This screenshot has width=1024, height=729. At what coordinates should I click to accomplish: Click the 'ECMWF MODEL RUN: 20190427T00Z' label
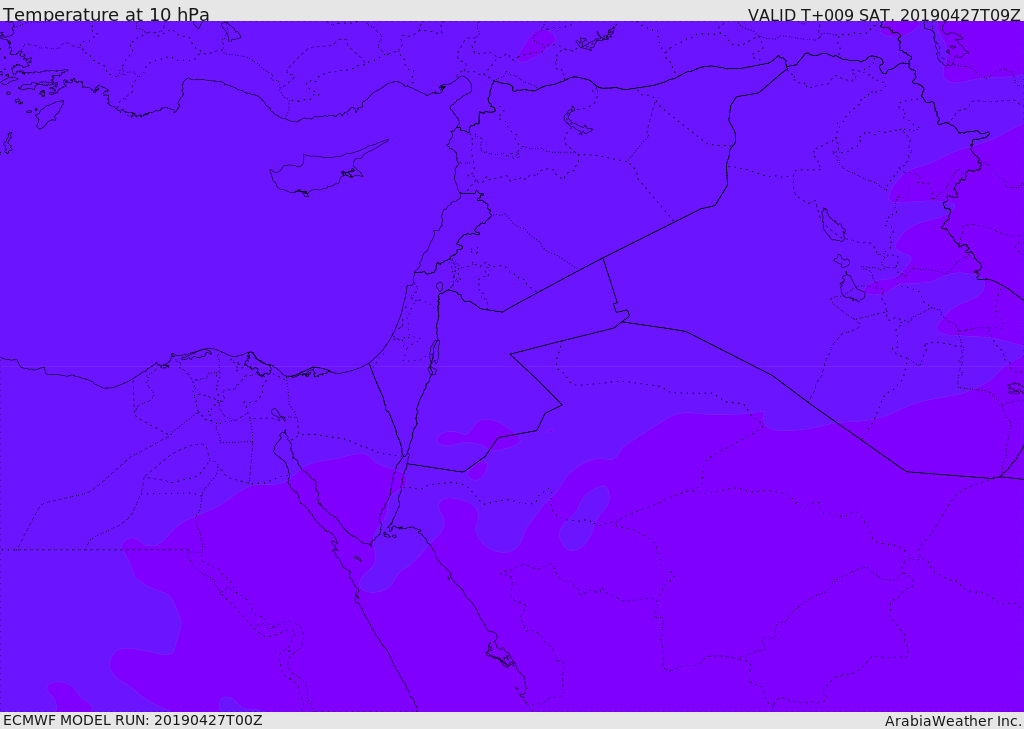[133, 720]
